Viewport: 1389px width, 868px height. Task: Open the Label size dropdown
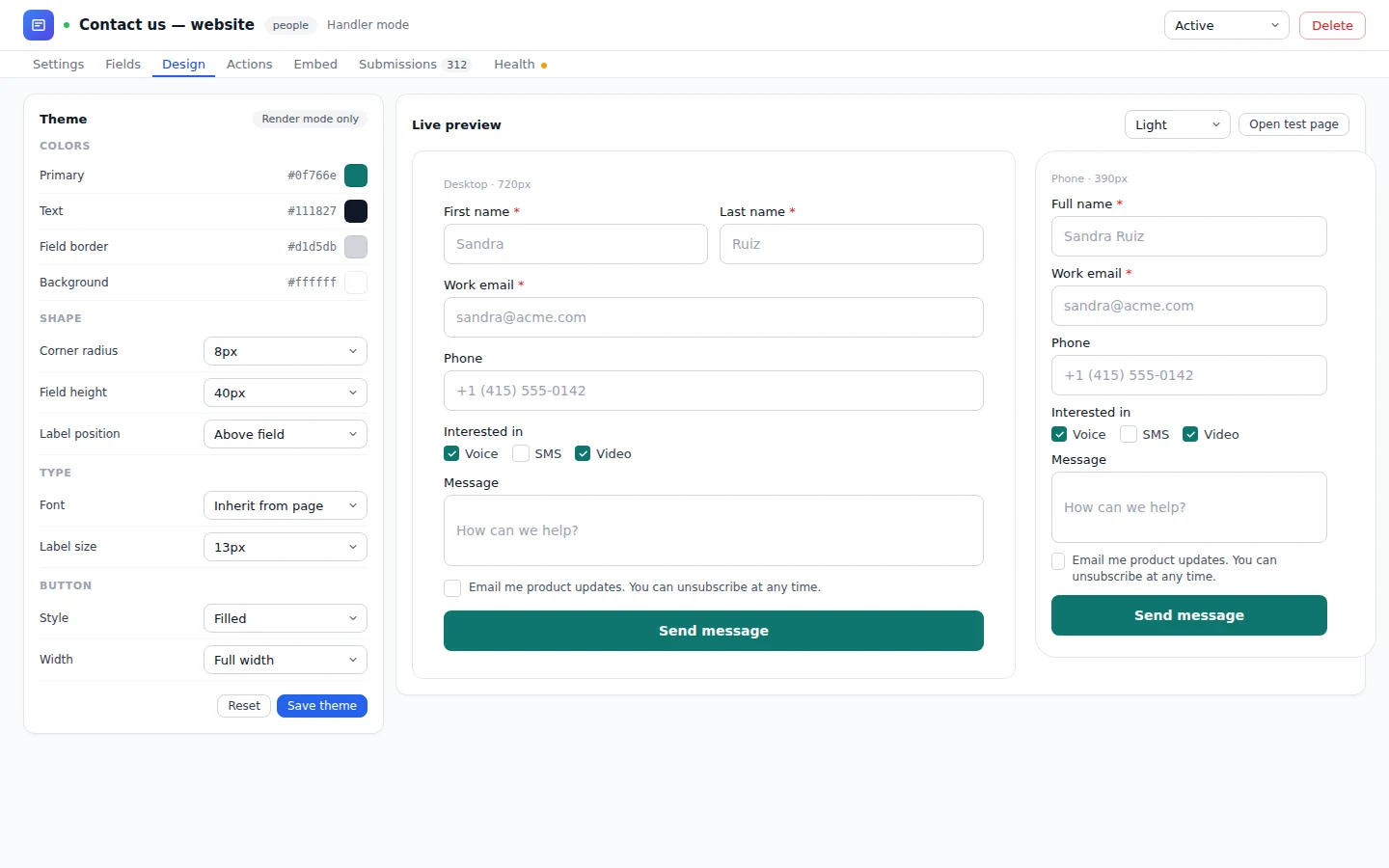click(x=286, y=547)
